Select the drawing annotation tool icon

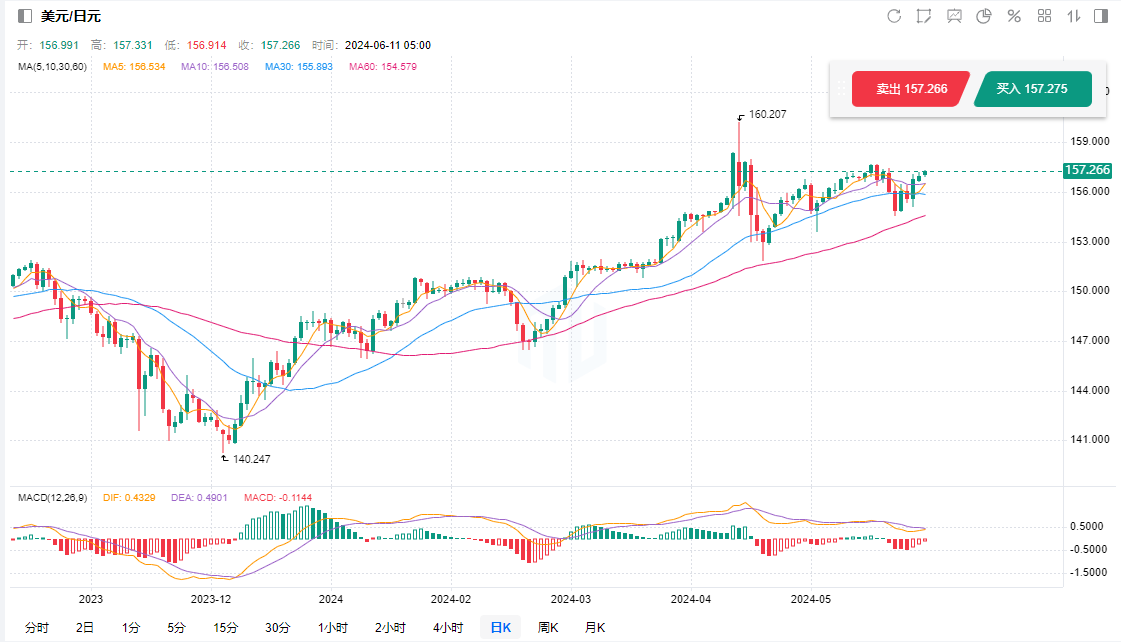[924, 16]
